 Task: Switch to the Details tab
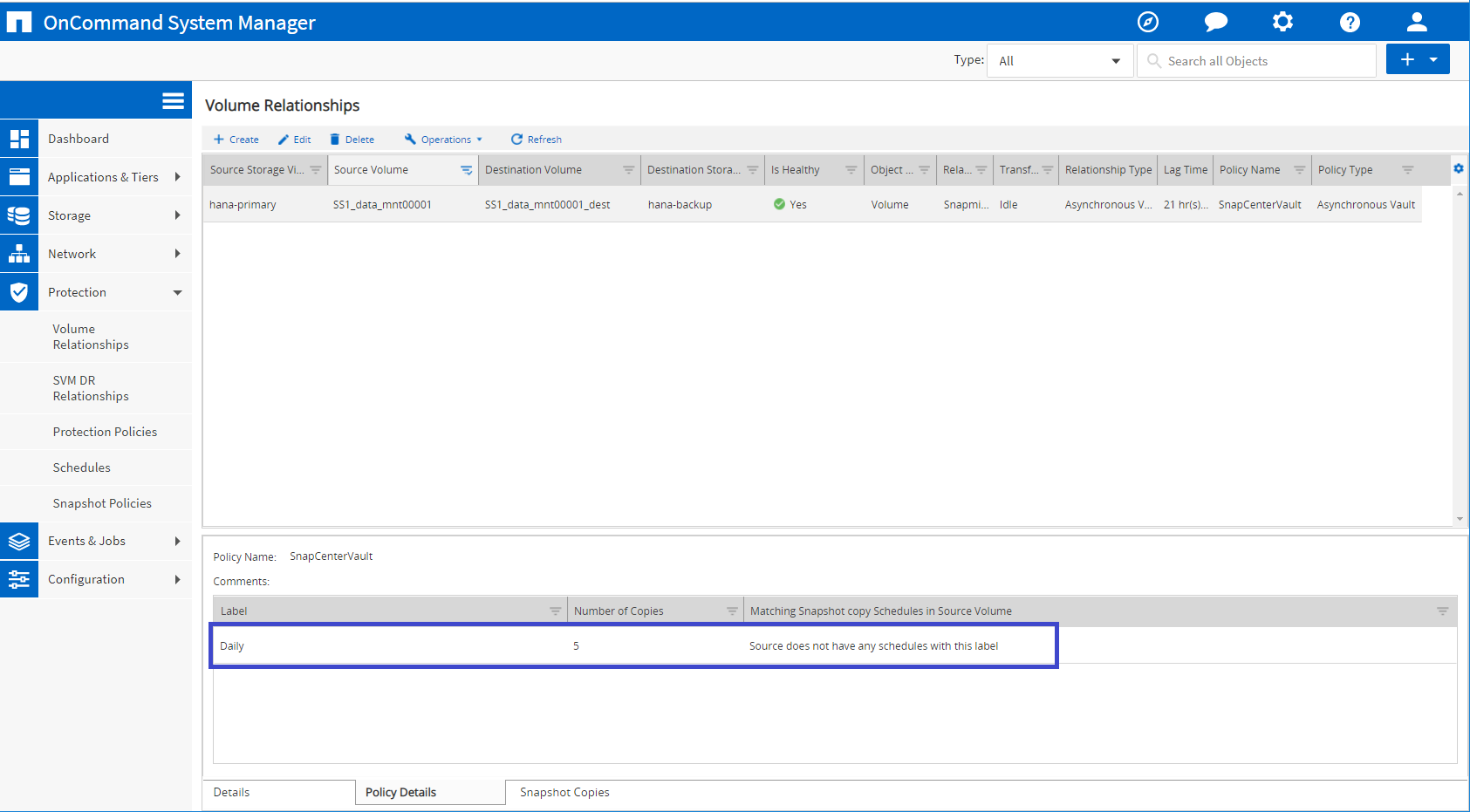(232, 792)
